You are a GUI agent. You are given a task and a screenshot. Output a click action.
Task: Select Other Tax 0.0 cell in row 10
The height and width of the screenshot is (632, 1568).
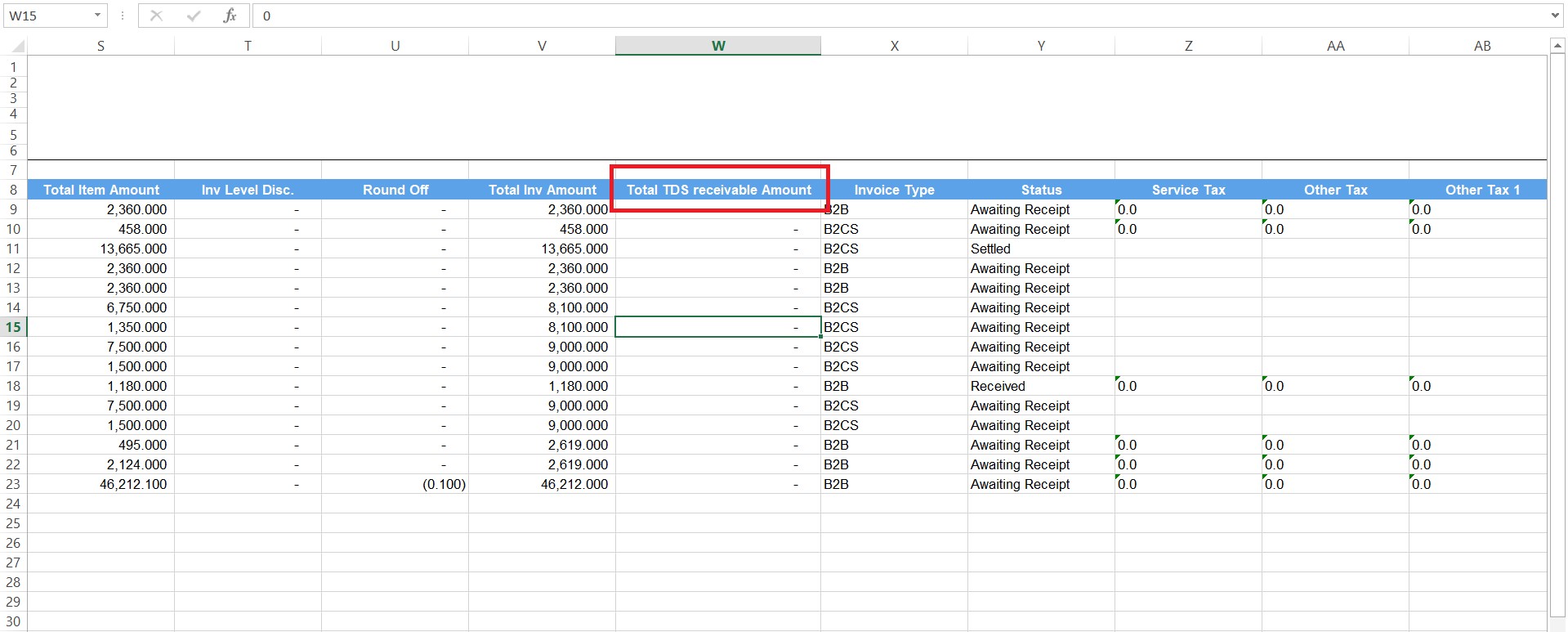tap(1335, 229)
